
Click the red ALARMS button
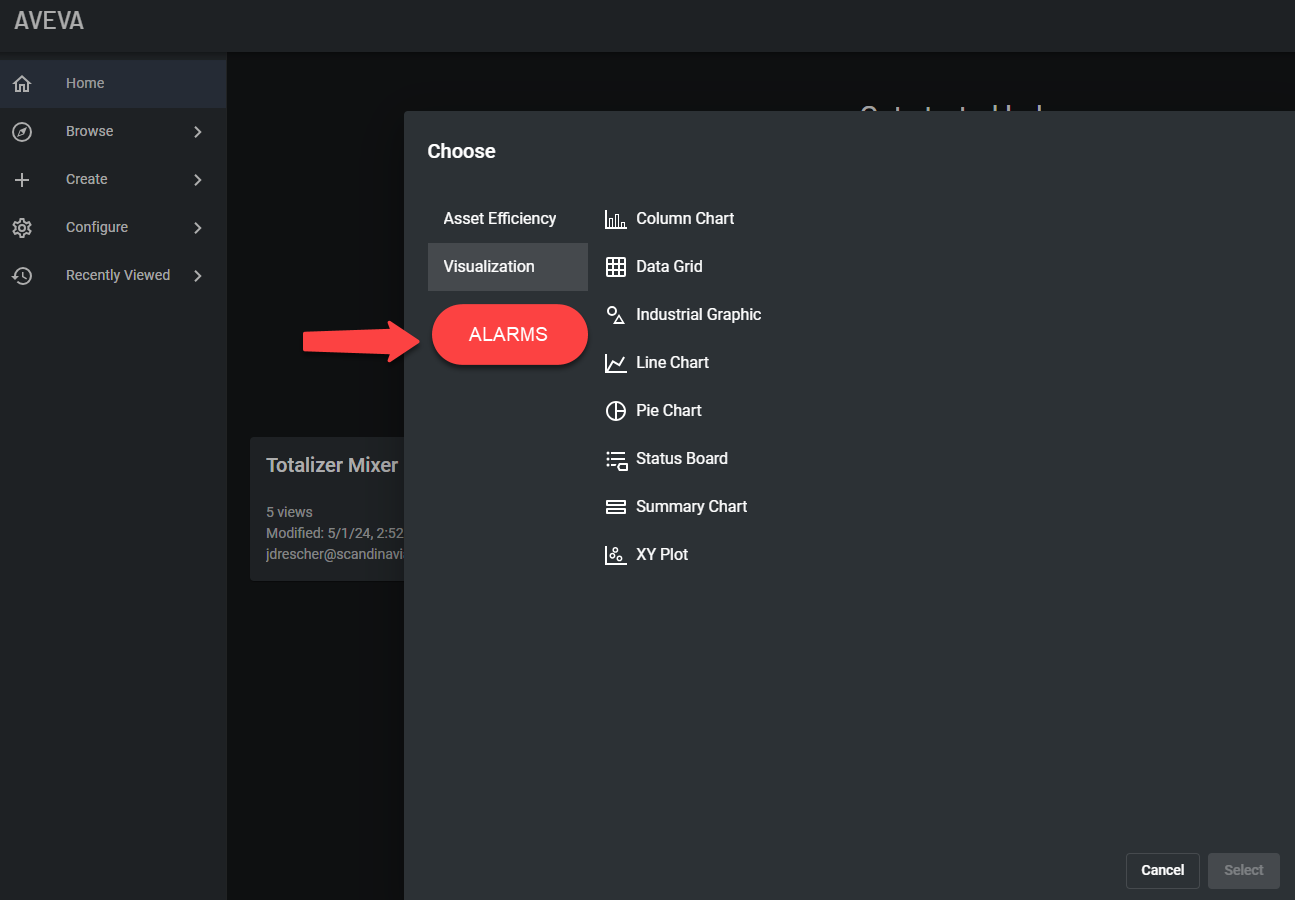point(509,335)
